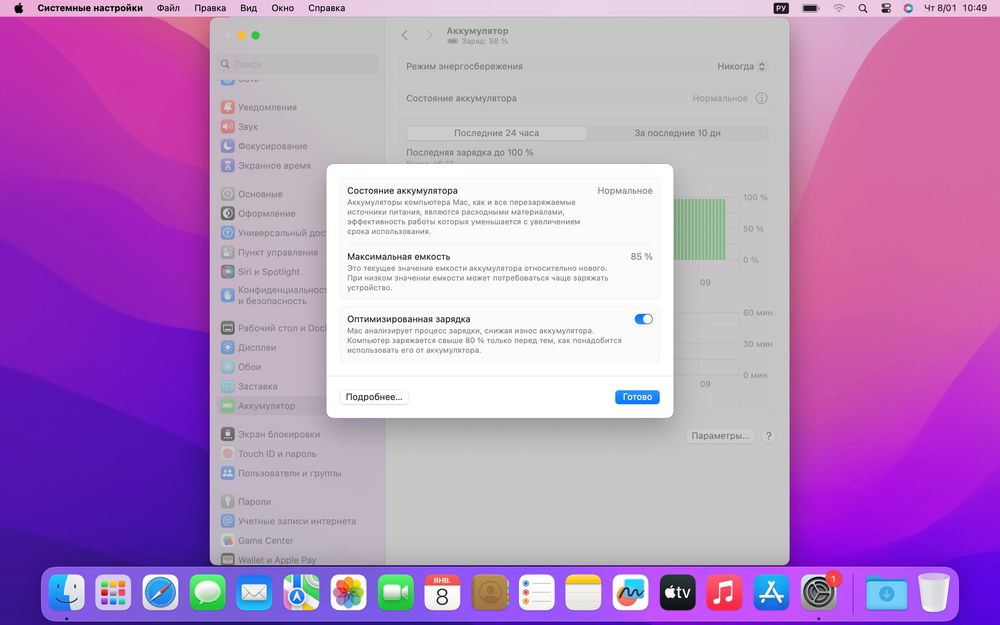Open Системные настройки menu in menu bar
This screenshot has width=1000, height=625.
[x=90, y=8]
